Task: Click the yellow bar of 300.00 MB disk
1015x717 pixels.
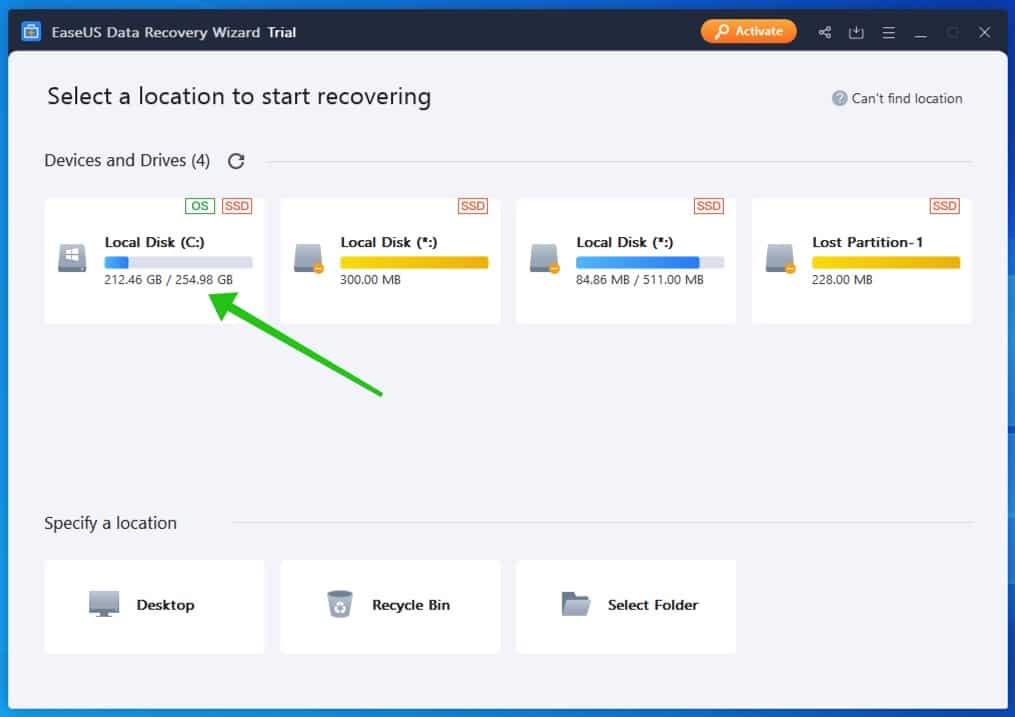Action: coord(414,262)
